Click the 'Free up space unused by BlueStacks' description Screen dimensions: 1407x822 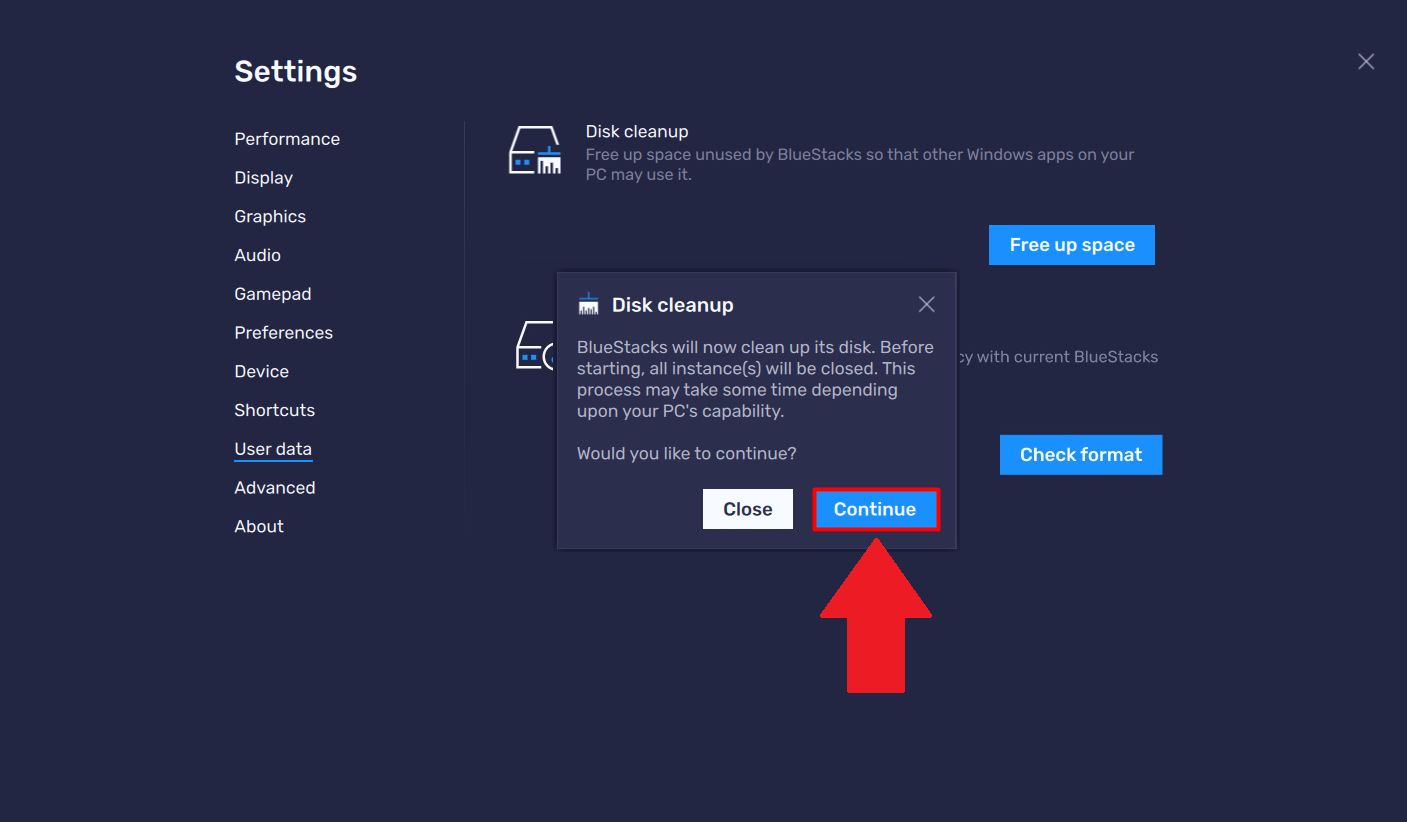click(x=860, y=165)
